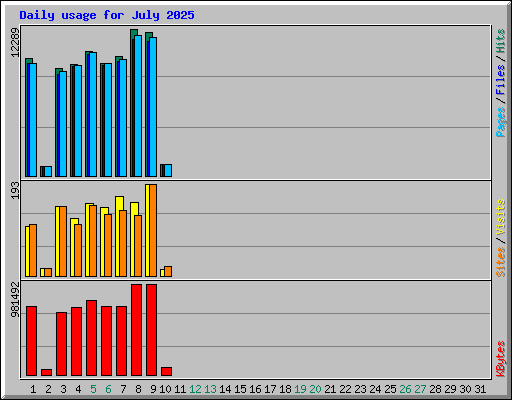Screen dimensions: 512x400
Task: Click the 'KBytes' legend label
Action: tap(501, 359)
